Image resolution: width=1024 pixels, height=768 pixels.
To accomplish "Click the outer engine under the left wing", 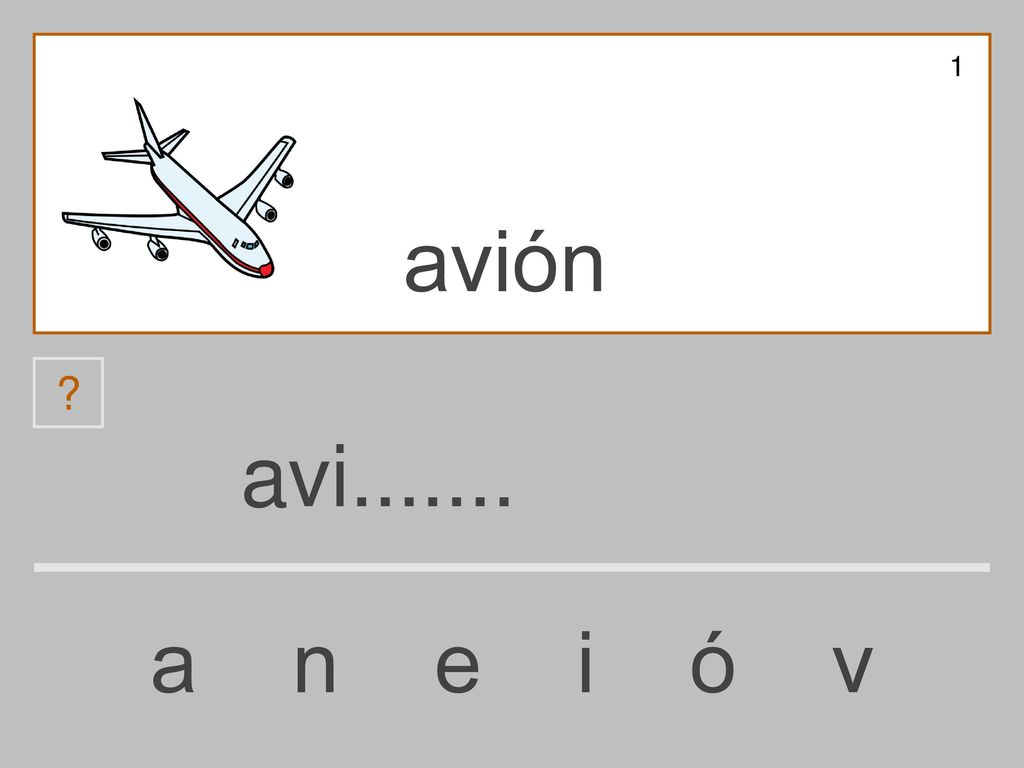I will pos(101,240).
